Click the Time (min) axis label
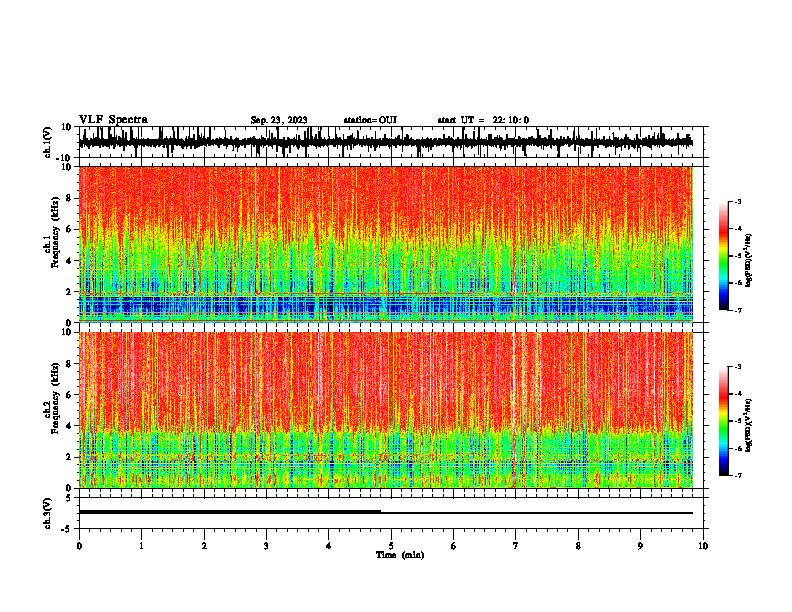Viewport: 792px width, 612px height. [x=400, y=555]
